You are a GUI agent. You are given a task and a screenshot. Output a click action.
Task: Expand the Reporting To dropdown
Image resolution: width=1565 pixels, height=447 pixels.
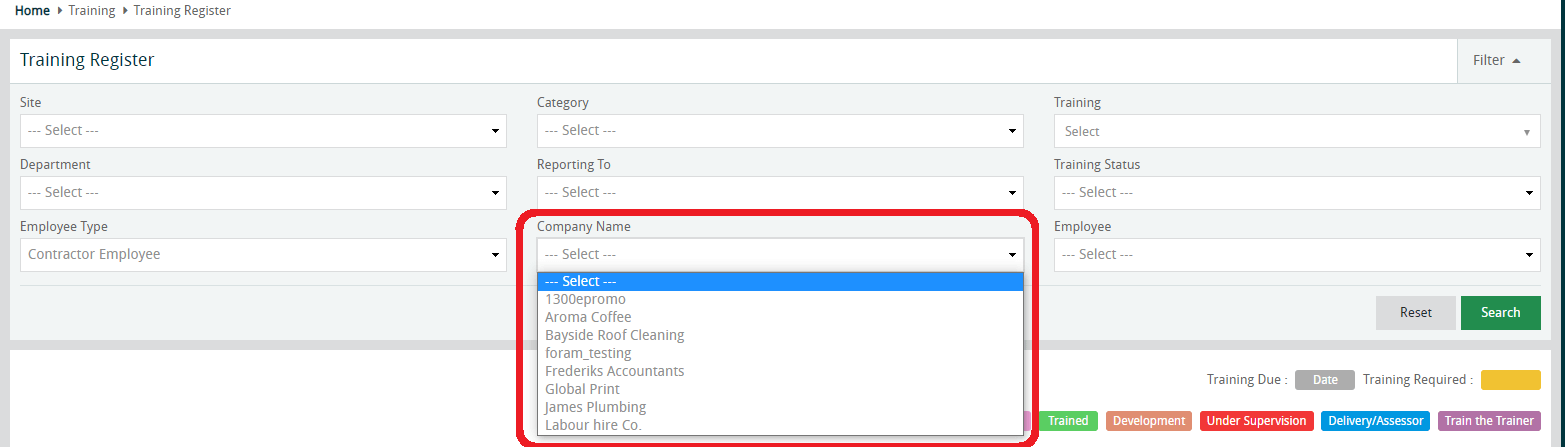point(780,193)
